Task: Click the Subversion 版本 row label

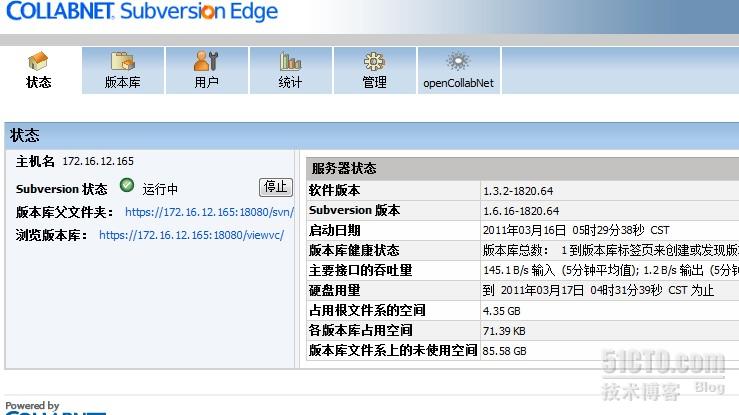Action: click(x=354, y=210)
